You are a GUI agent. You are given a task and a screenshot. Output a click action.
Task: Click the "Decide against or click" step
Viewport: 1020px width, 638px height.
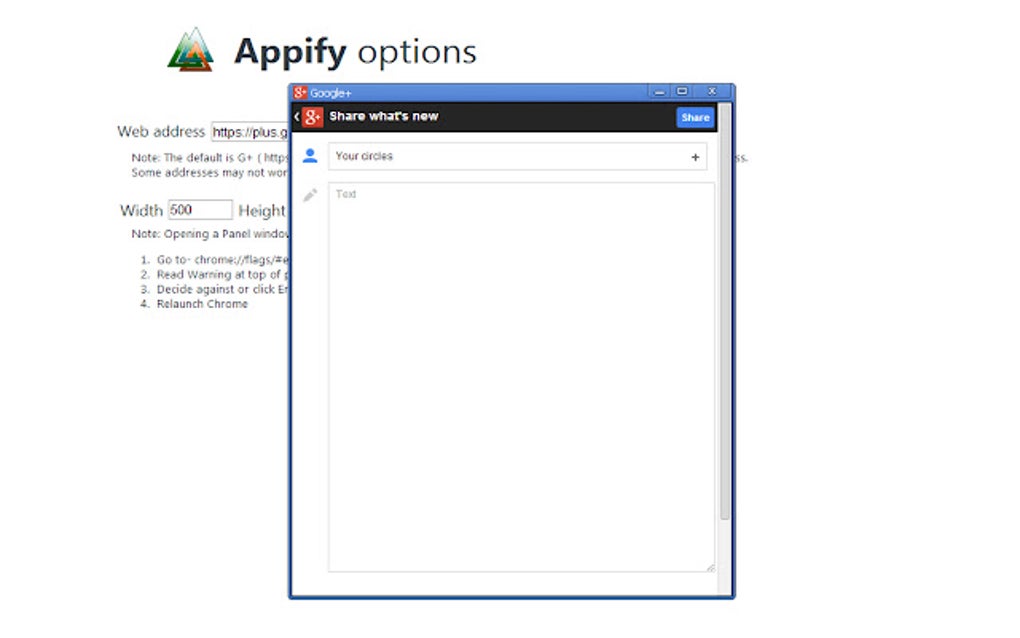click(222, 289)
